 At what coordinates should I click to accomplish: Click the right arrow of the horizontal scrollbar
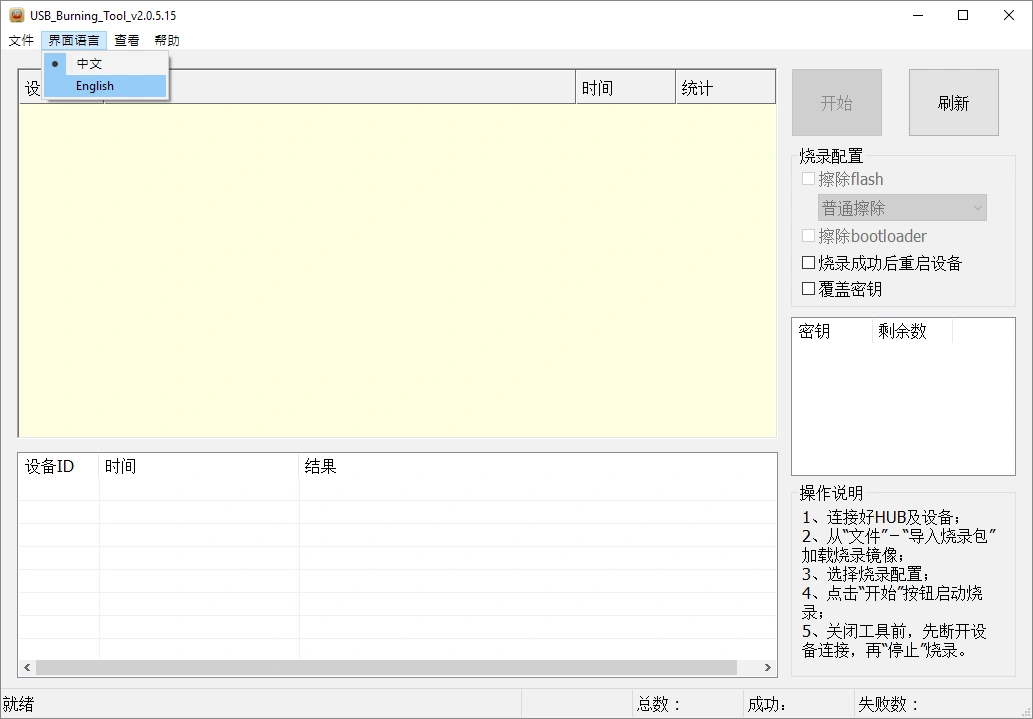768,667
